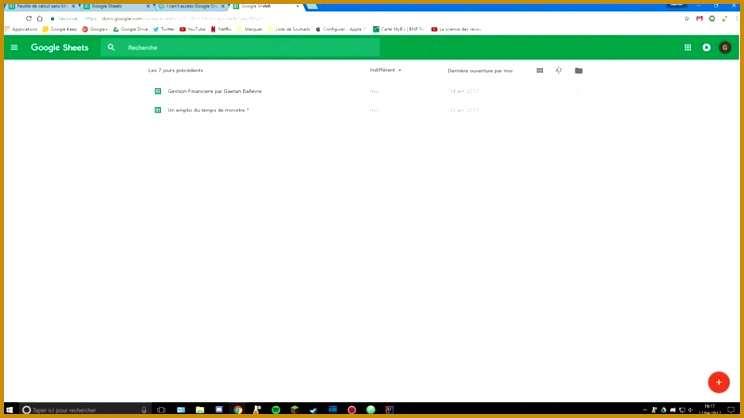Open the Google apps grid launcher

pos(688,47)
